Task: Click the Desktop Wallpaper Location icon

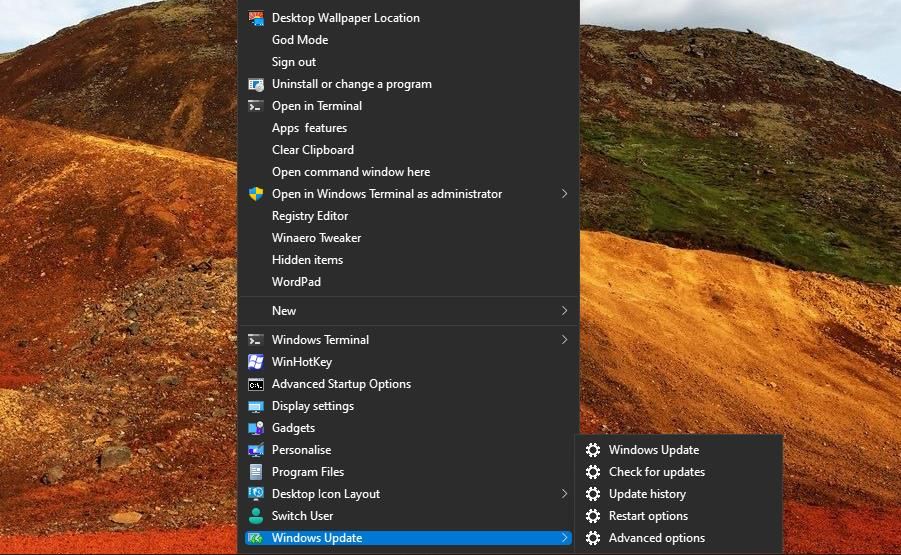Action: (256, 18)
